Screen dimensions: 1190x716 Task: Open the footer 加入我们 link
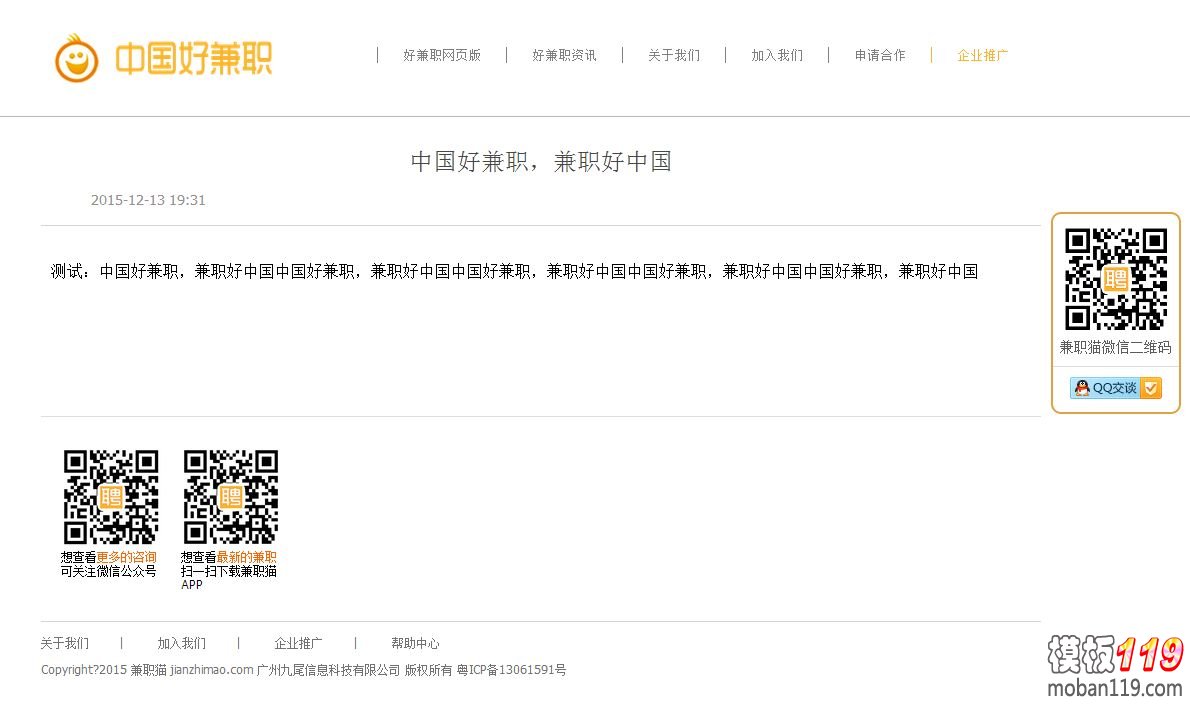click(x=181, y=644)
